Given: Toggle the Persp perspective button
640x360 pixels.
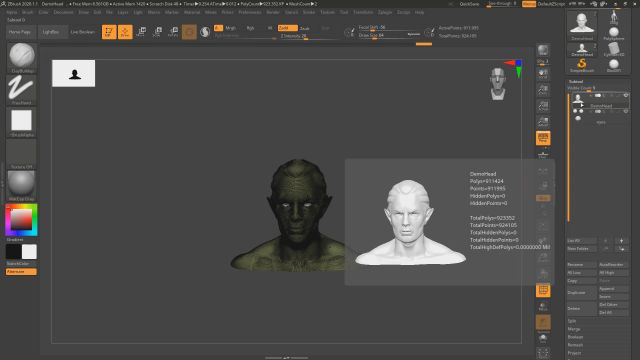Looking at the screenshot, I should point(543,138).
